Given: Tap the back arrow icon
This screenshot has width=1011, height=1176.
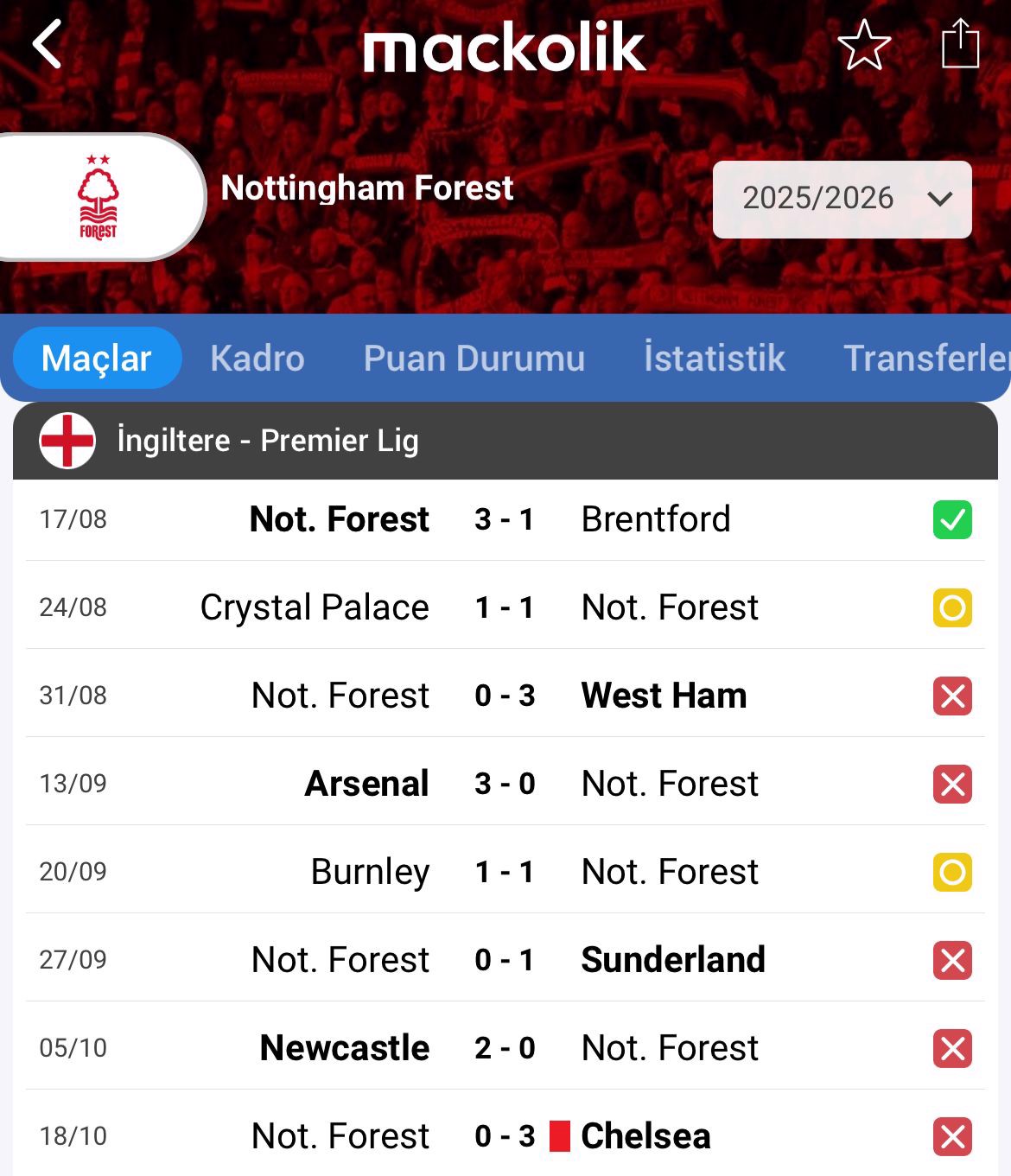Looking at the screenshot, I should [x=48, y=44].
